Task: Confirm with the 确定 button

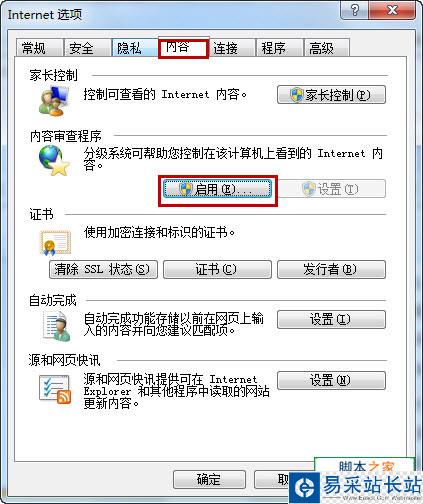Action: point(209,479)
